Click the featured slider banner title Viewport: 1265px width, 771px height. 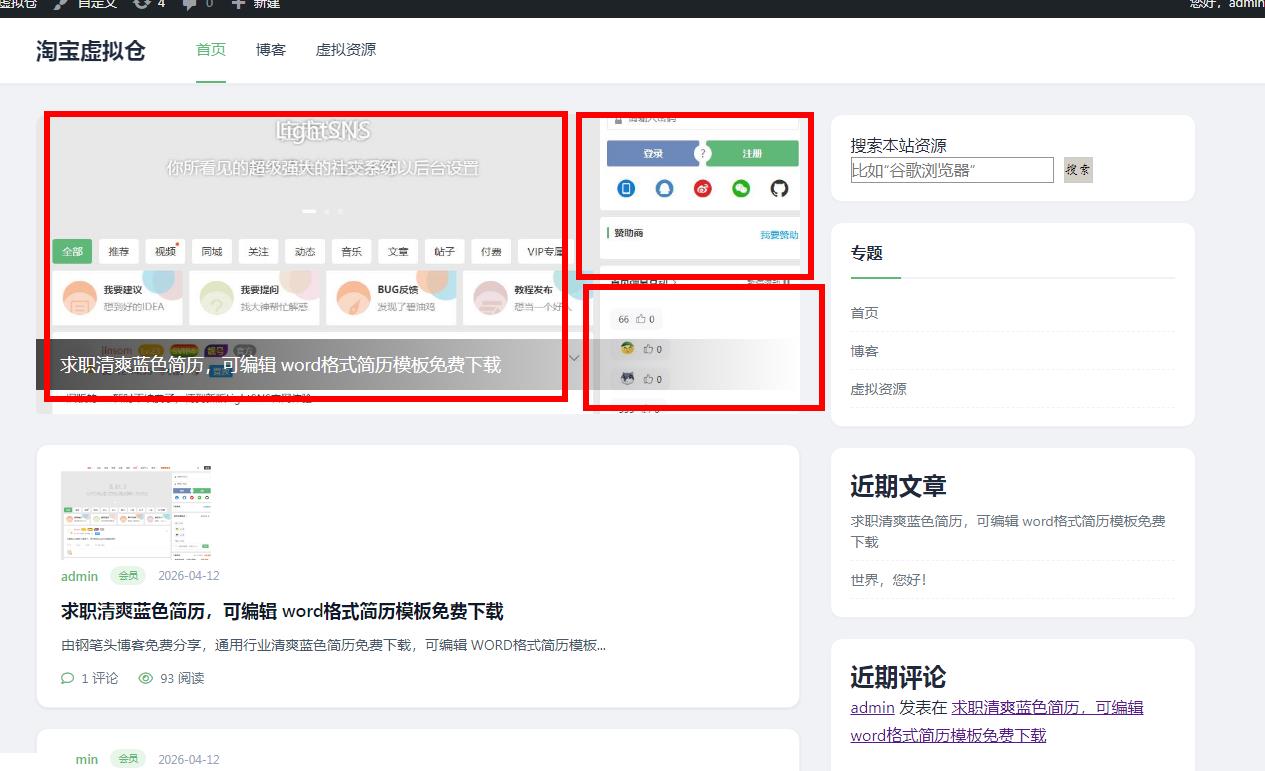(x=280, y=365)
